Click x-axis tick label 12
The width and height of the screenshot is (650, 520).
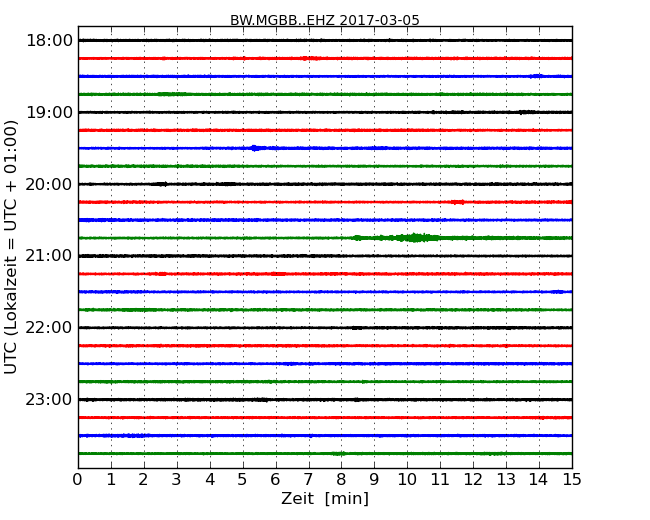[473, 480]
